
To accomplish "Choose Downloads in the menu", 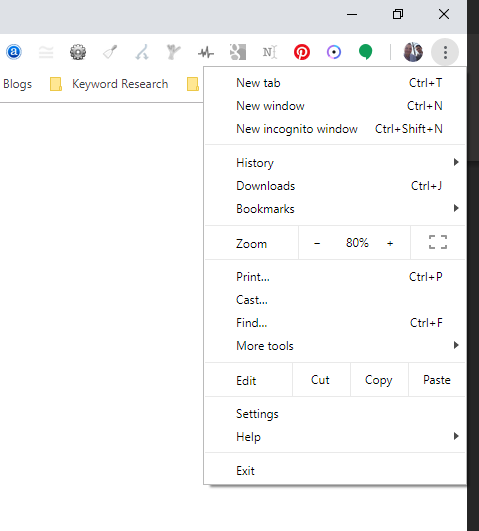I will 335,186.
